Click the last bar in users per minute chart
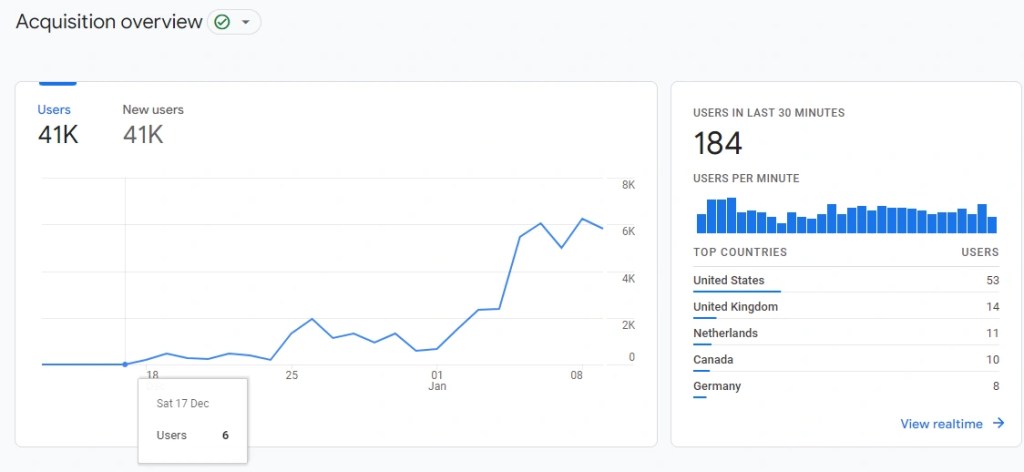This screenshot has width=1024, height=472. 992,225
